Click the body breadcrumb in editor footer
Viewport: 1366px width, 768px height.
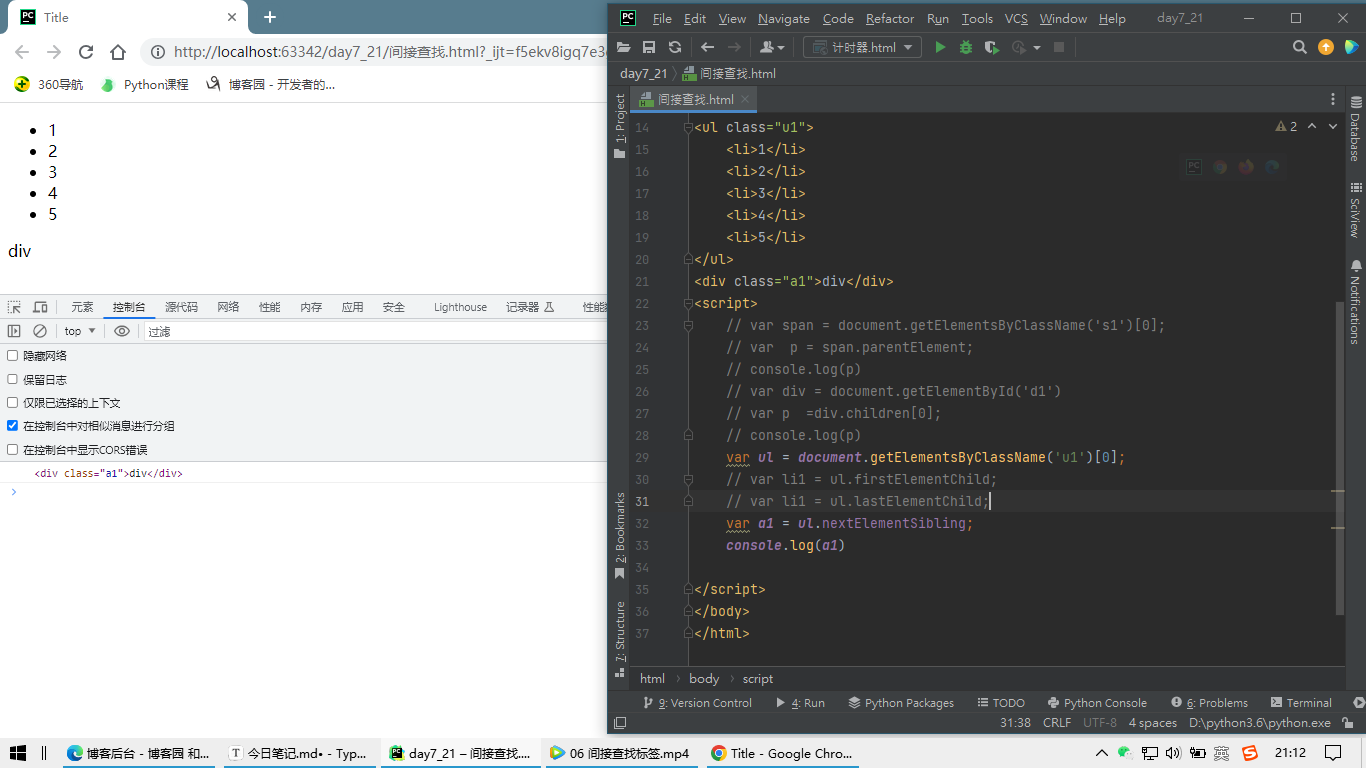point(704,679)
